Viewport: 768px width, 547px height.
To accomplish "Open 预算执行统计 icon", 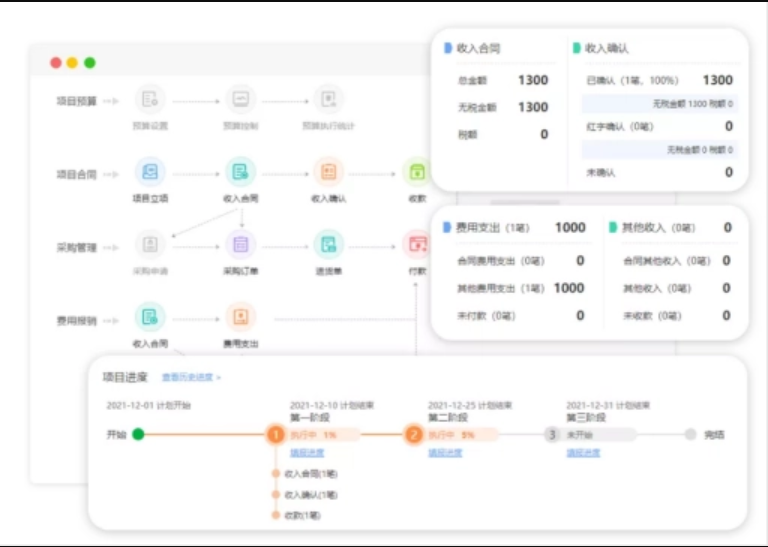I will pos(328,99).
